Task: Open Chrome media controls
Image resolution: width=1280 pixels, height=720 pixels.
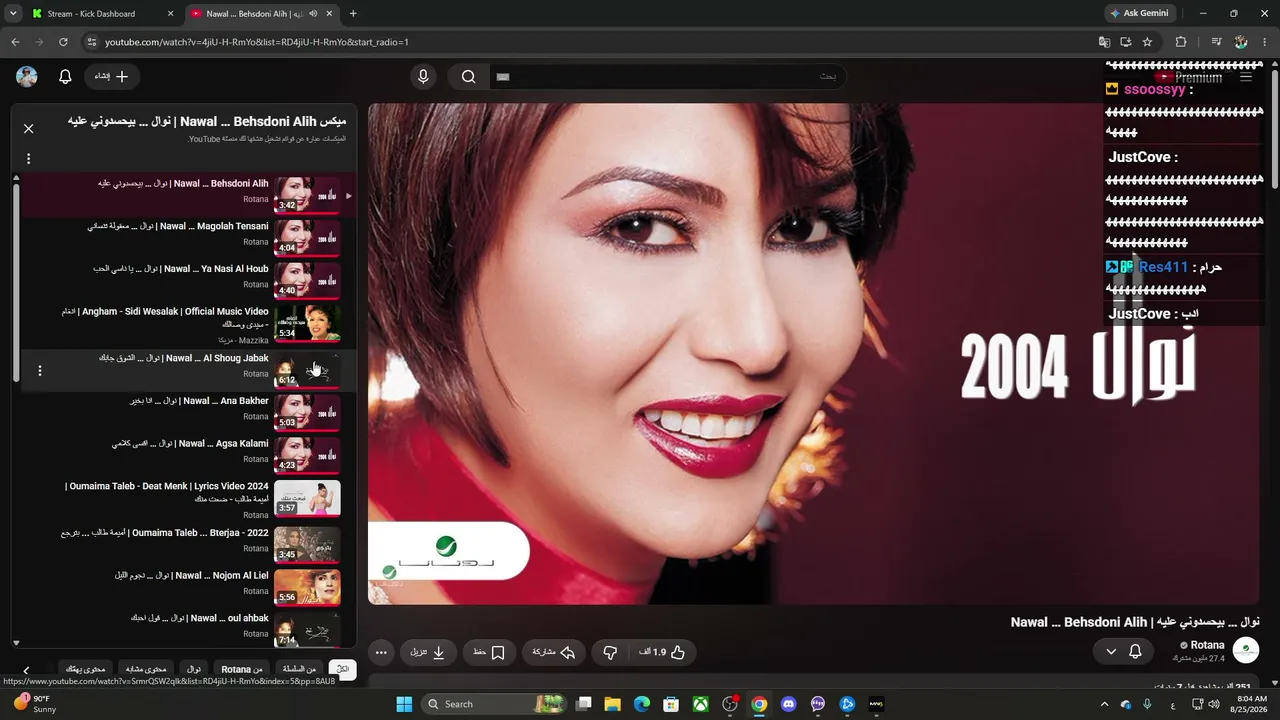Action: pos(1216,42)
